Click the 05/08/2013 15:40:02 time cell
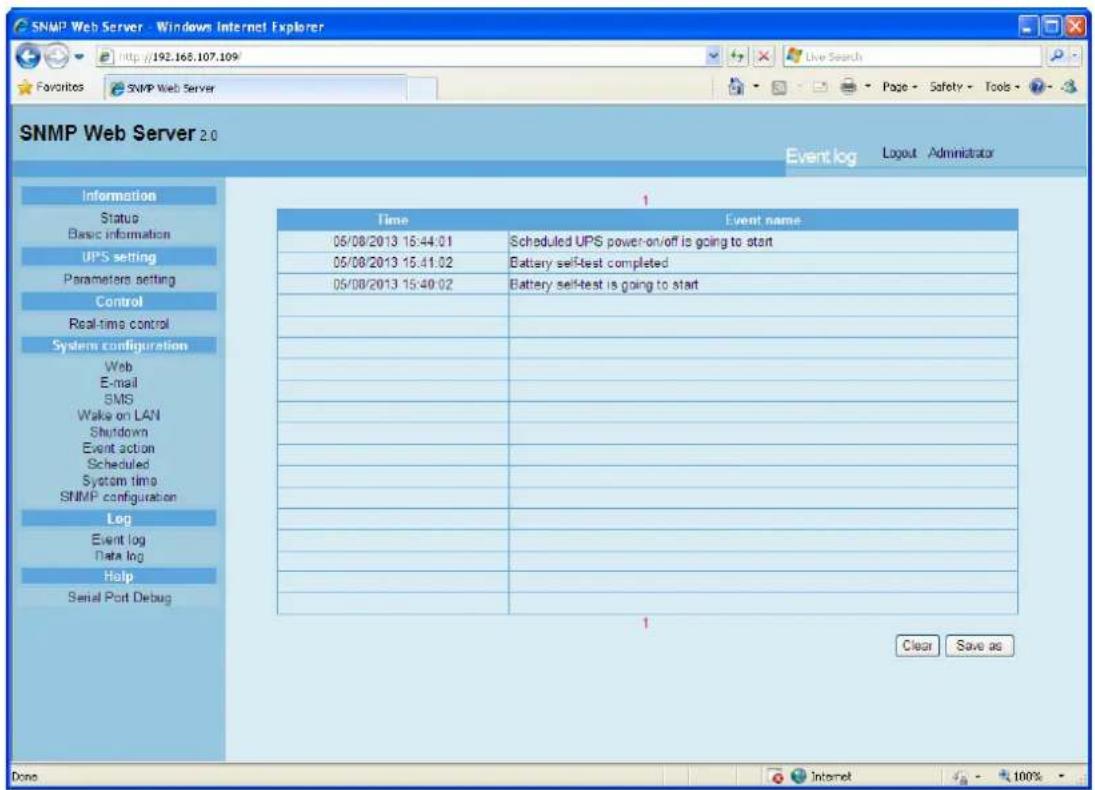The width and height of the screenshot is (1095, 790). coord(392,284)
